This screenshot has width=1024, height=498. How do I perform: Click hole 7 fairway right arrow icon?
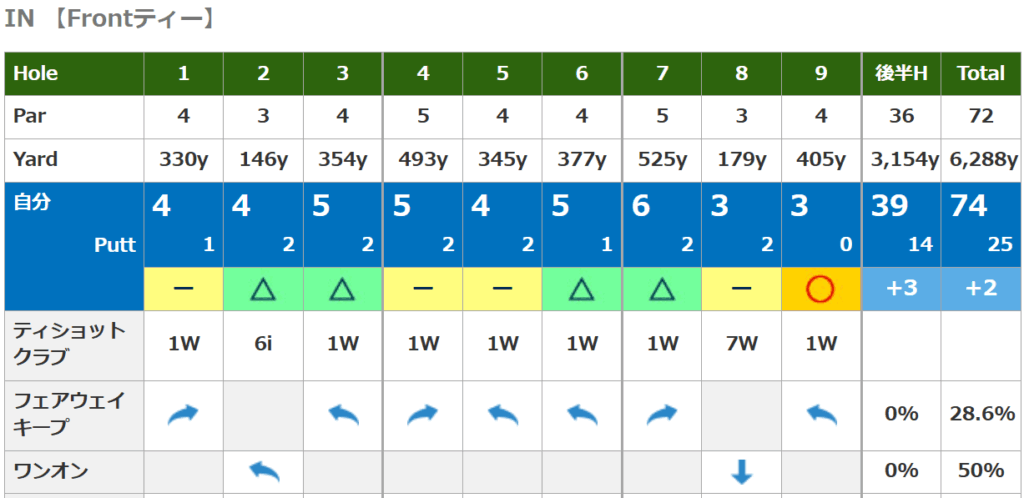[661, 413]
